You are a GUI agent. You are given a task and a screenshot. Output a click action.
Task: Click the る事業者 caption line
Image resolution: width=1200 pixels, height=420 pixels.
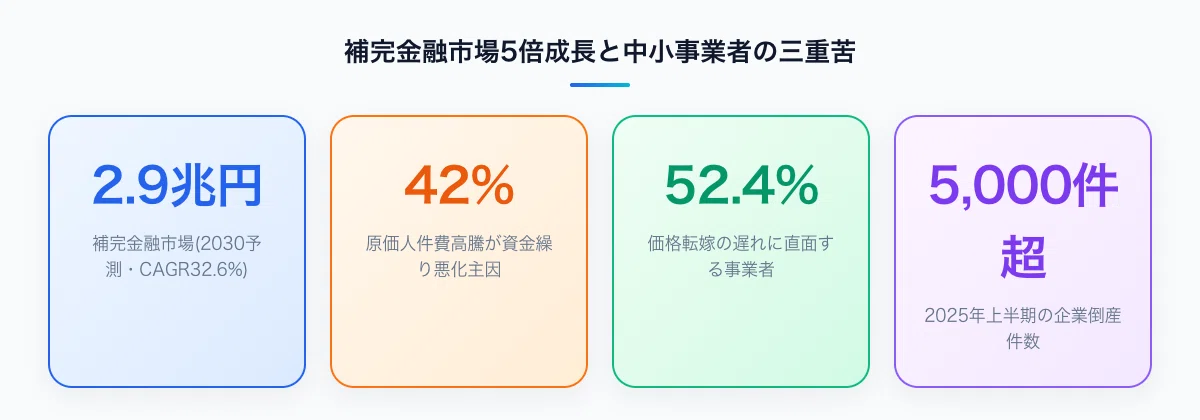(741, 269)
